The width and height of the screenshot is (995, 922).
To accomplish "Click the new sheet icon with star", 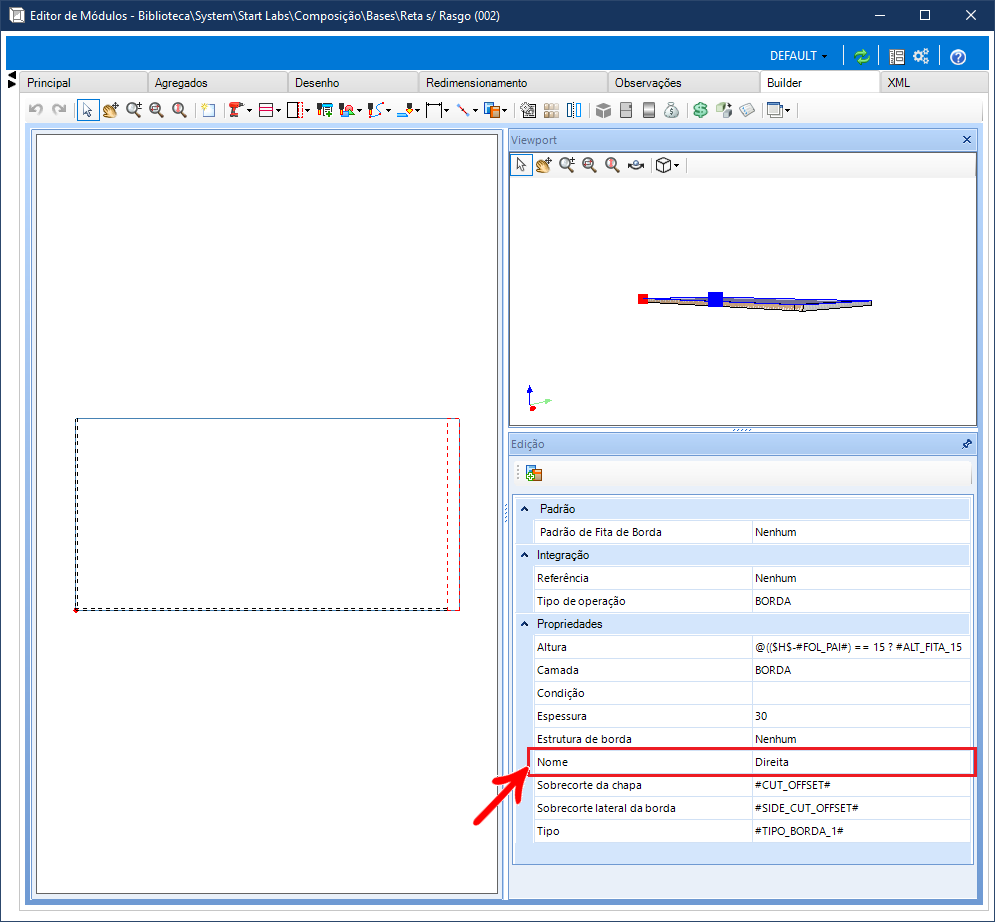I will point(208,110).
